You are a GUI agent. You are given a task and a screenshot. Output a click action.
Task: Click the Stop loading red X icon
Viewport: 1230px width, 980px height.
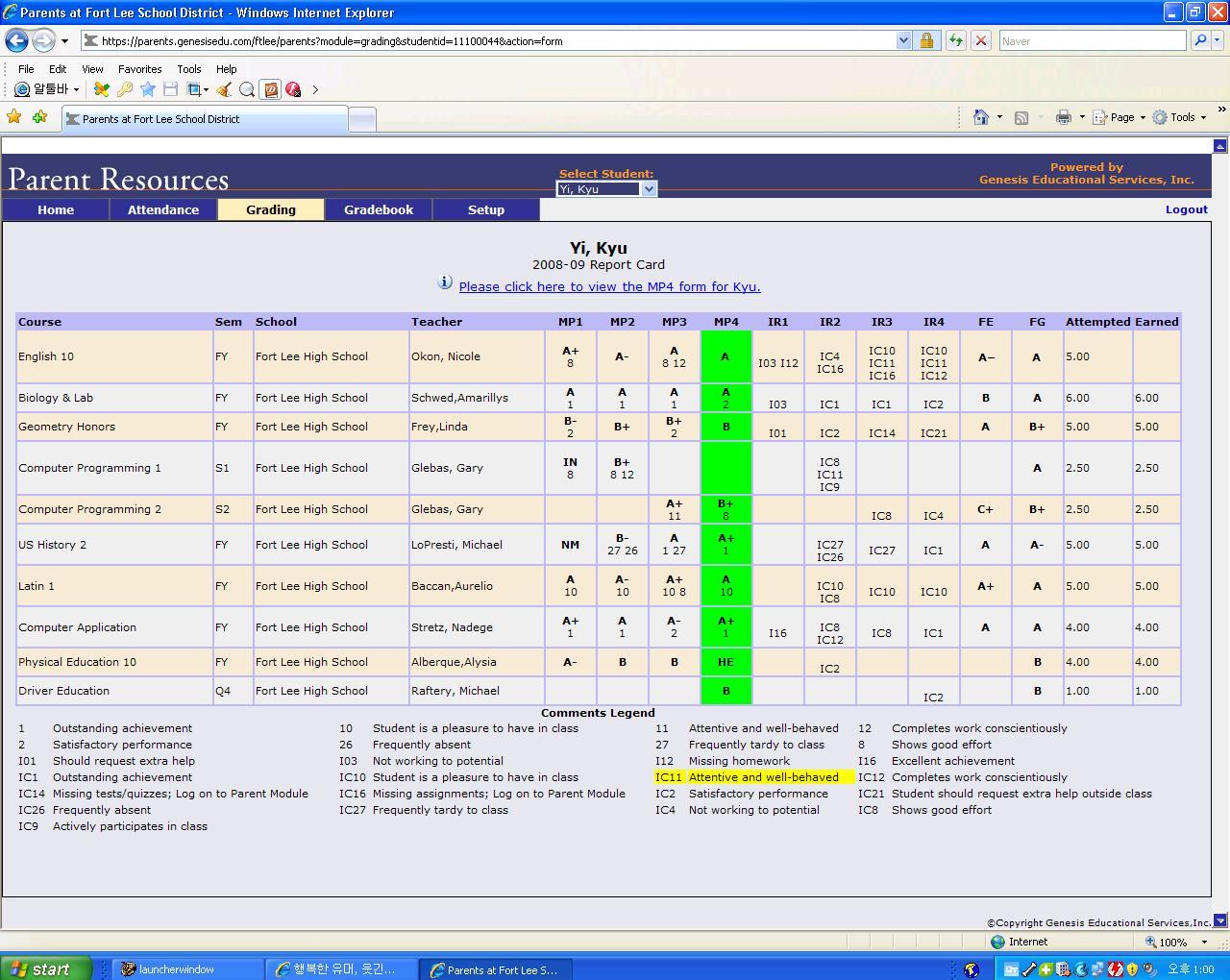click(x=980, y=40)
